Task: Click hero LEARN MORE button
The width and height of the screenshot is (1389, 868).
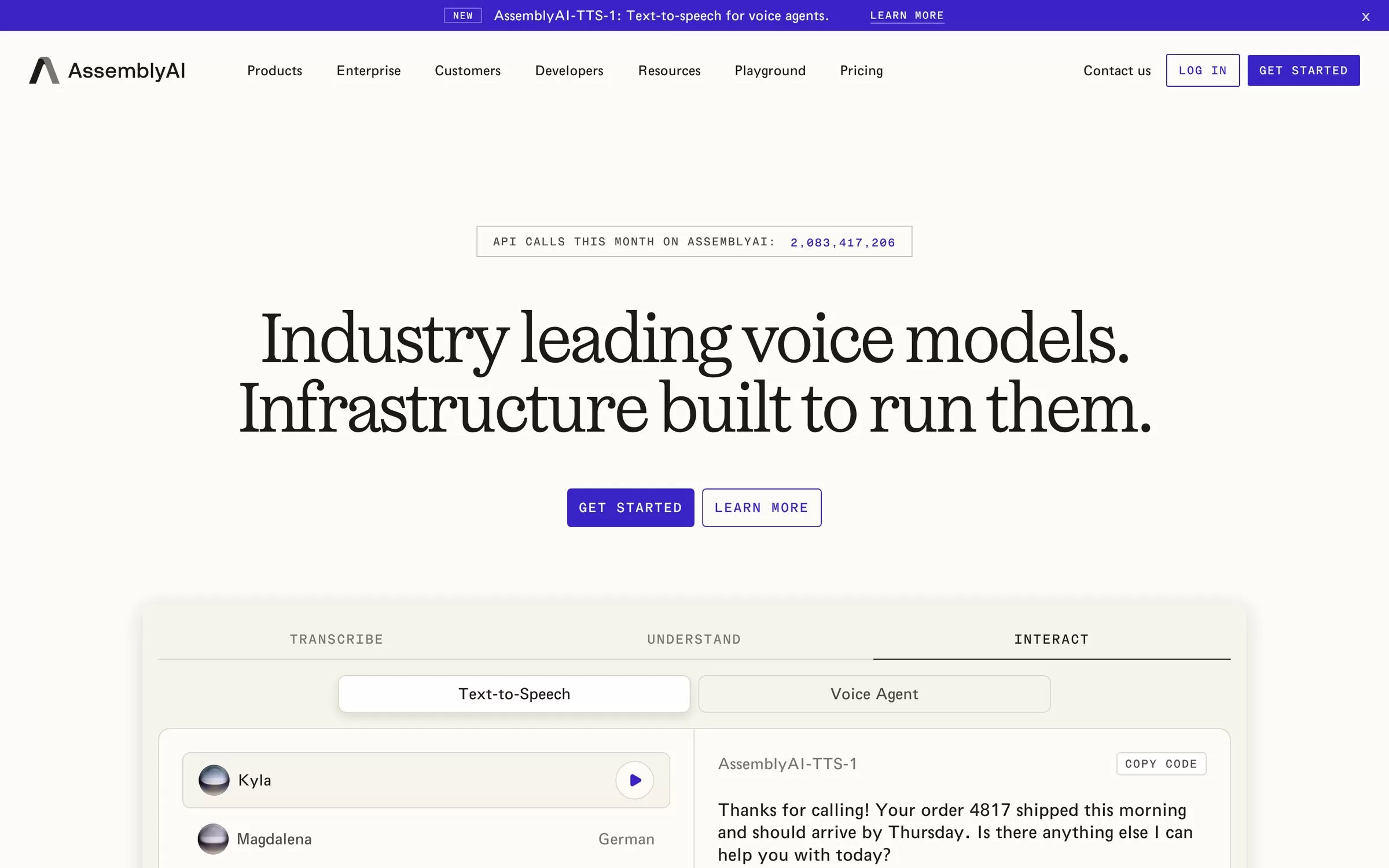Action: (x=762, y=507)
